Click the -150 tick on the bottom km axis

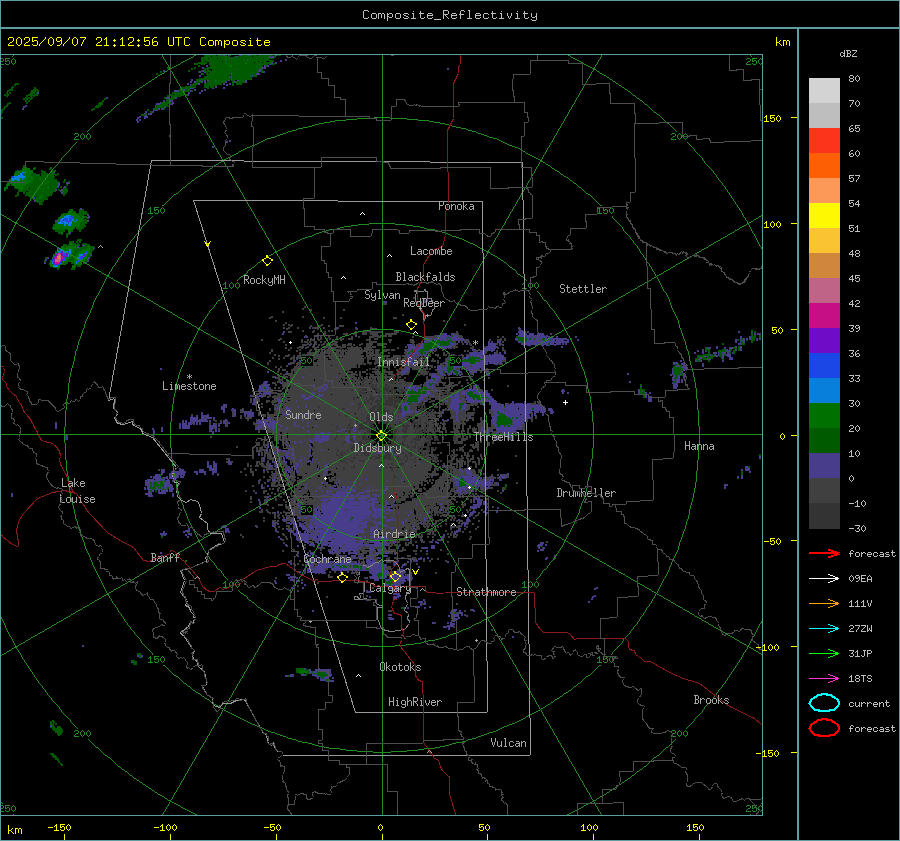click(59, 827)
